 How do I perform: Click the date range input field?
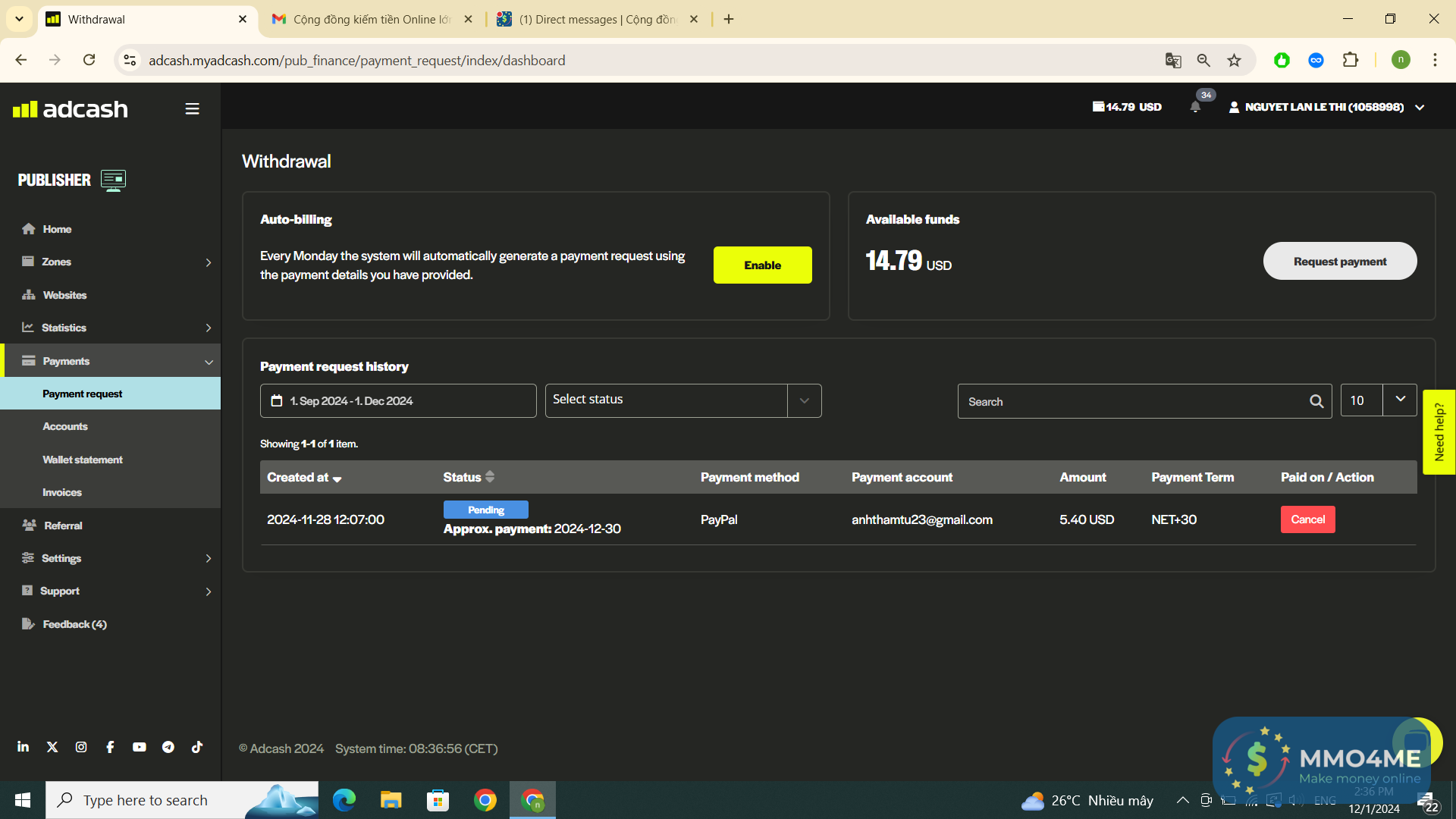[x=398, y=401]
